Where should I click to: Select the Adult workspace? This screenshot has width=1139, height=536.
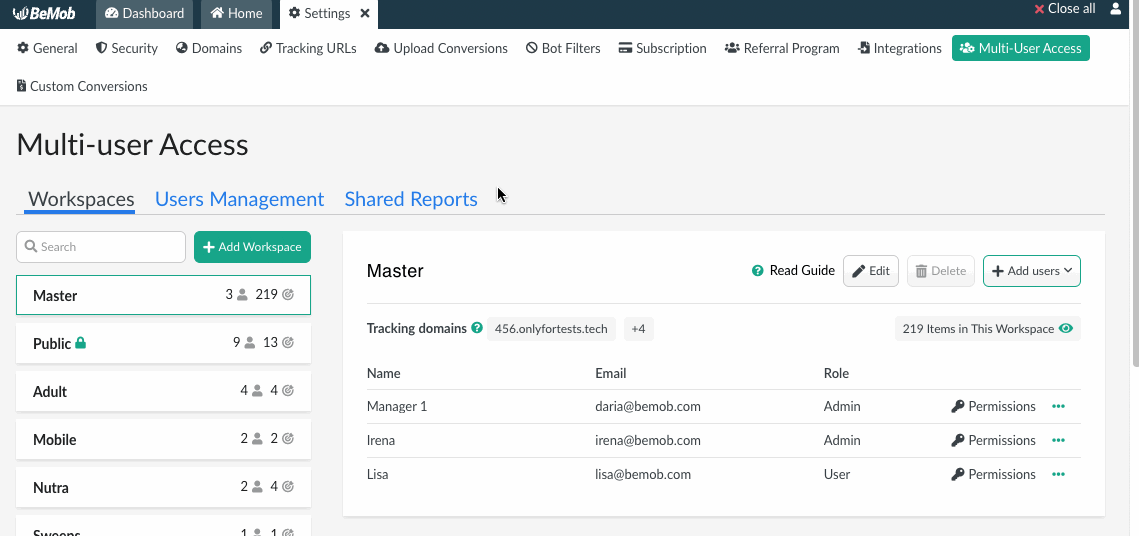tap(163, 391)
